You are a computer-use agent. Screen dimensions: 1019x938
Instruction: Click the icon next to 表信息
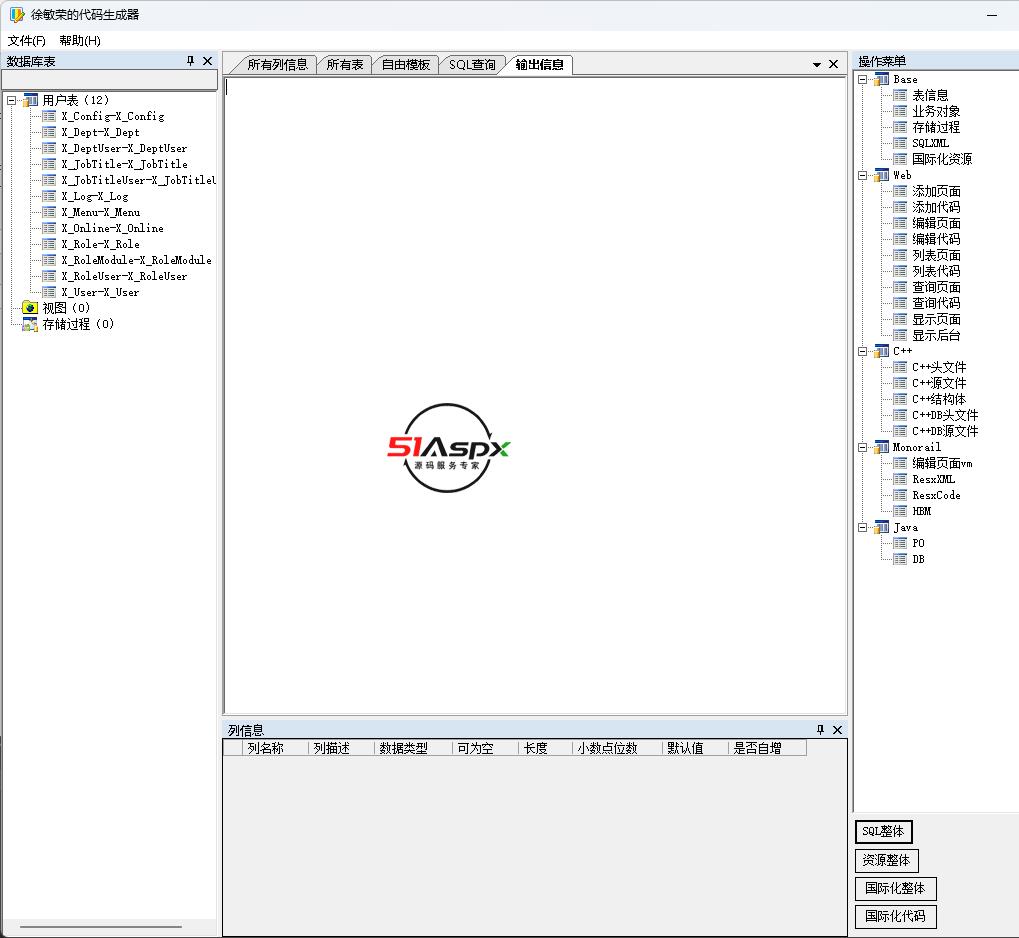click(x=900, y=96)
